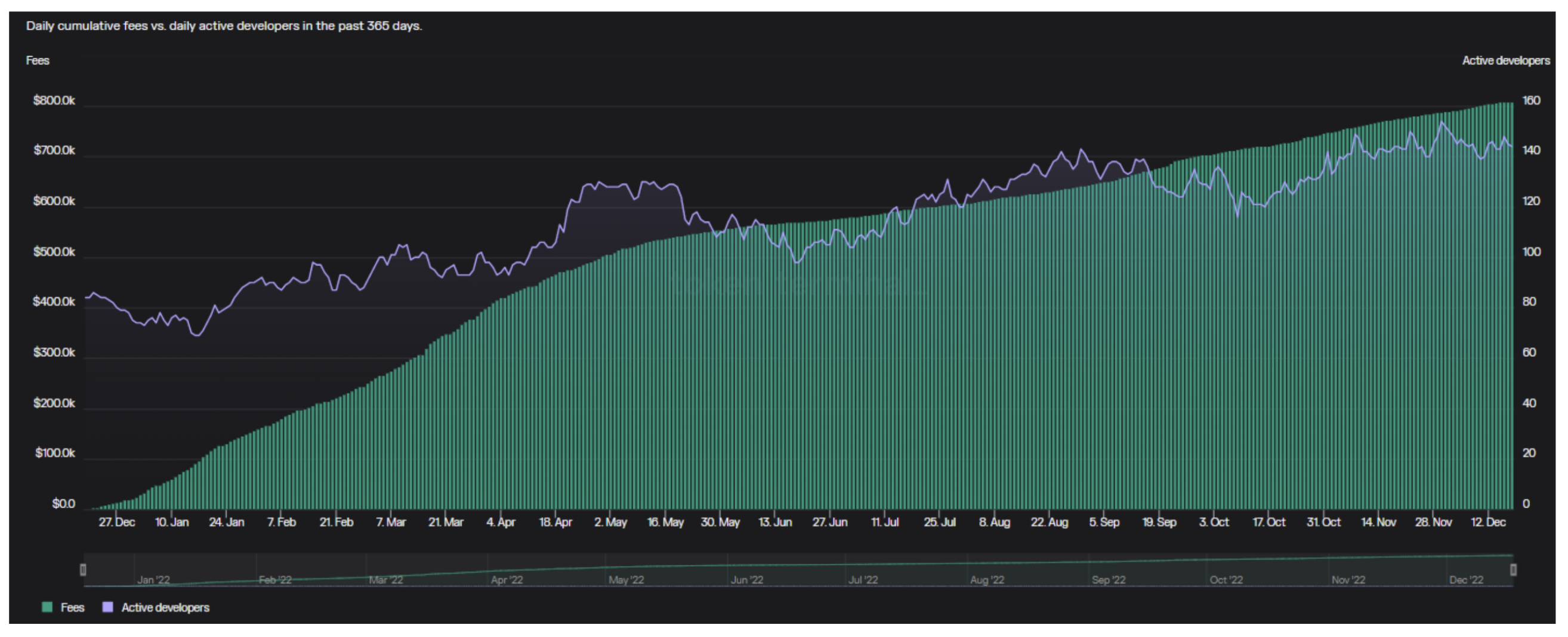Select the 3. Oct x-axis date label

coord(1214,522)
